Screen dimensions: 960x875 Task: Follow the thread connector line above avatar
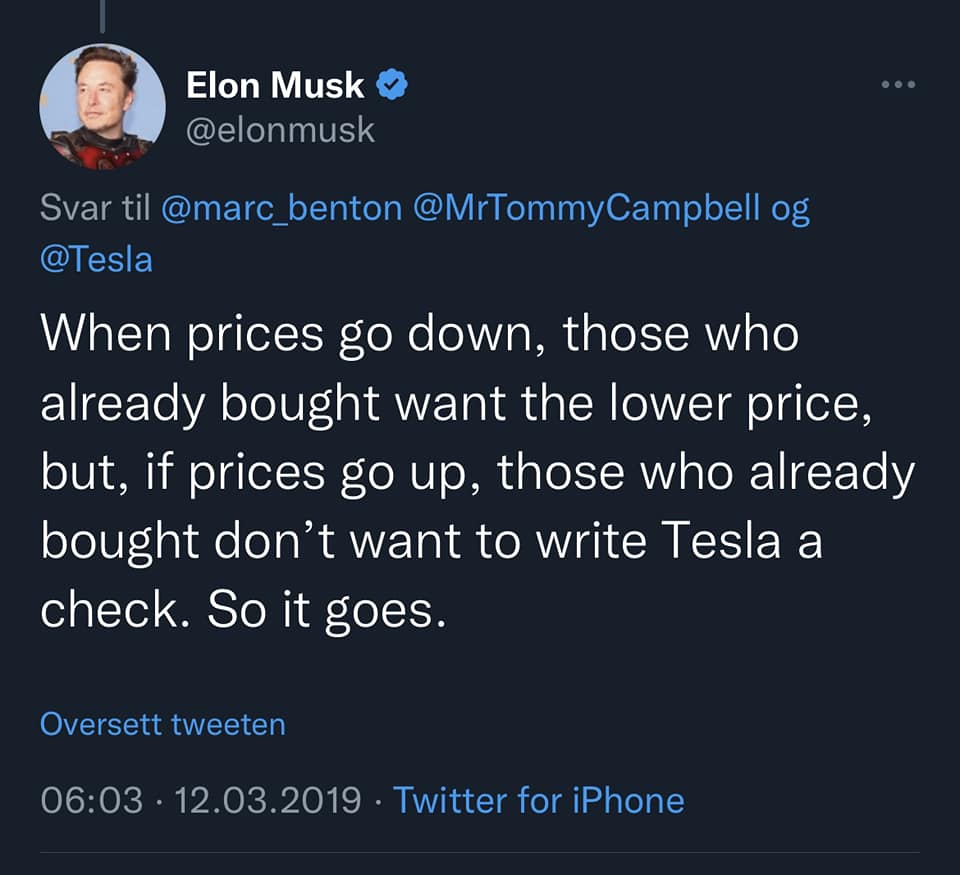click(102, 17)
